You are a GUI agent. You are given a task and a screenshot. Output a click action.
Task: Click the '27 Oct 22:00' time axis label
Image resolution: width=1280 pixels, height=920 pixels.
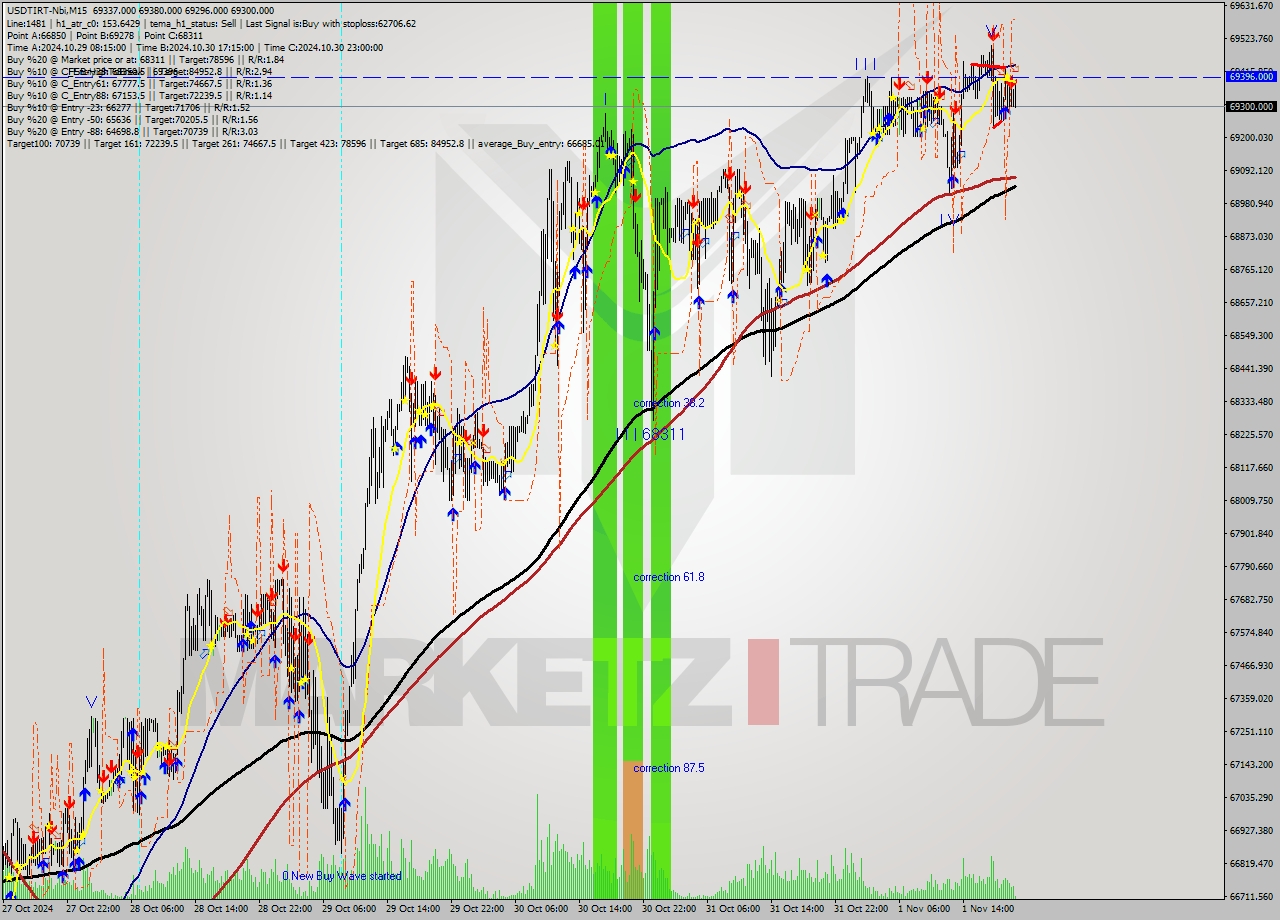tap(93, 909)
